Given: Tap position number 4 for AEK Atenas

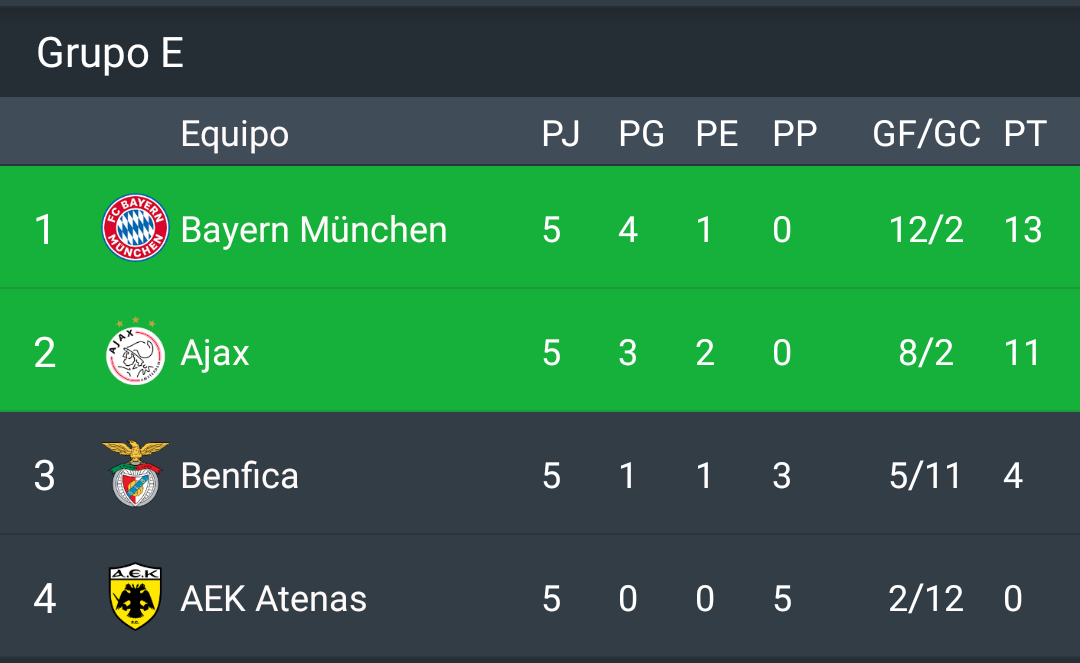Looking at the screenshot, I should pyautogui.click(x=44, y=599).
